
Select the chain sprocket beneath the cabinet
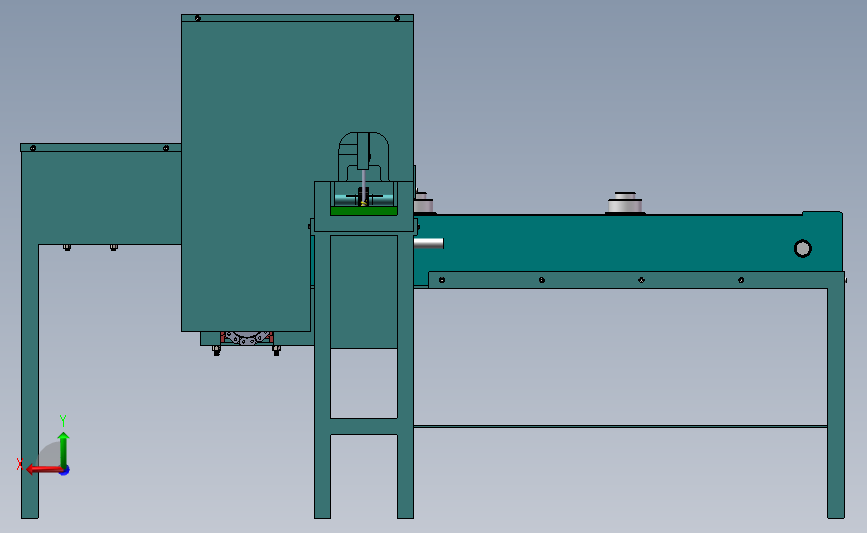tap(247, 338)
